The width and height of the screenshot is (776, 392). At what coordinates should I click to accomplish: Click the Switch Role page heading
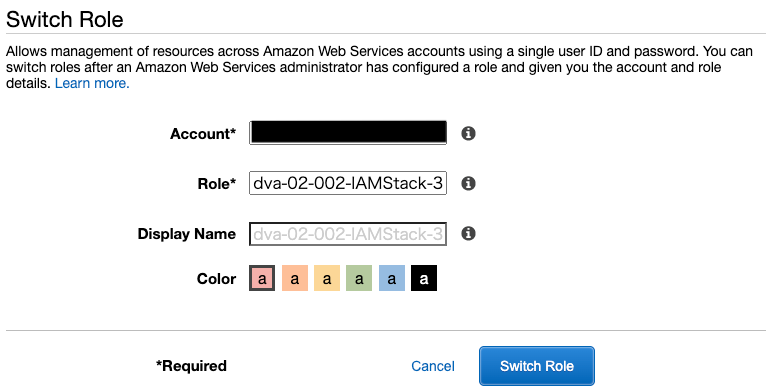click(x=65, y=19)
